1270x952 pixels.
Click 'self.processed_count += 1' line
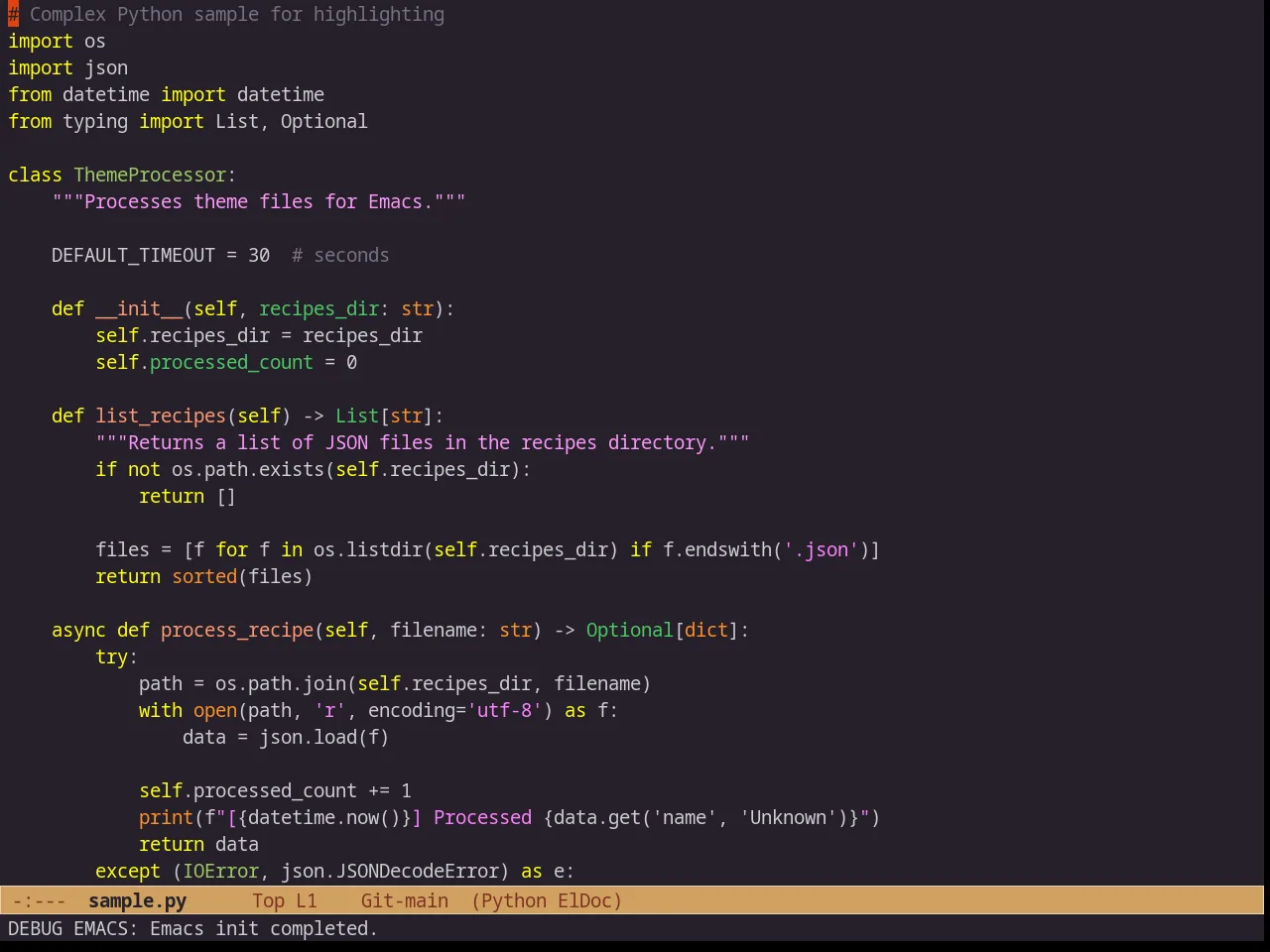[x=275, y=790]
